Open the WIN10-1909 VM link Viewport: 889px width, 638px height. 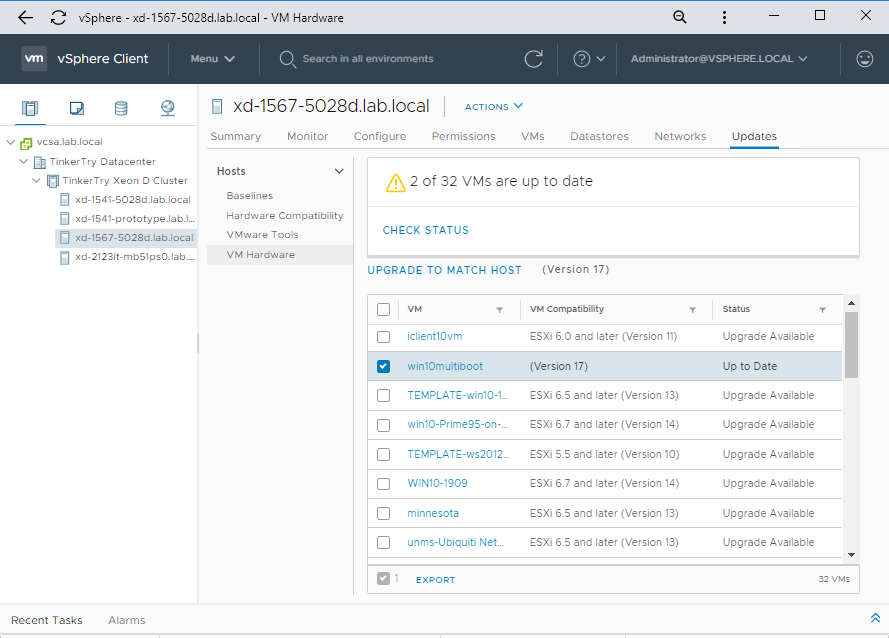tap(437, 484)
